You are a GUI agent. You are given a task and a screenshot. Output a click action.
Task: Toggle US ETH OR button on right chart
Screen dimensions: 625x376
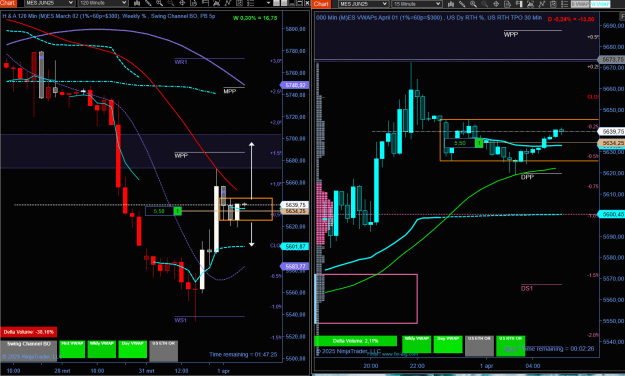(x=479, y=345)
